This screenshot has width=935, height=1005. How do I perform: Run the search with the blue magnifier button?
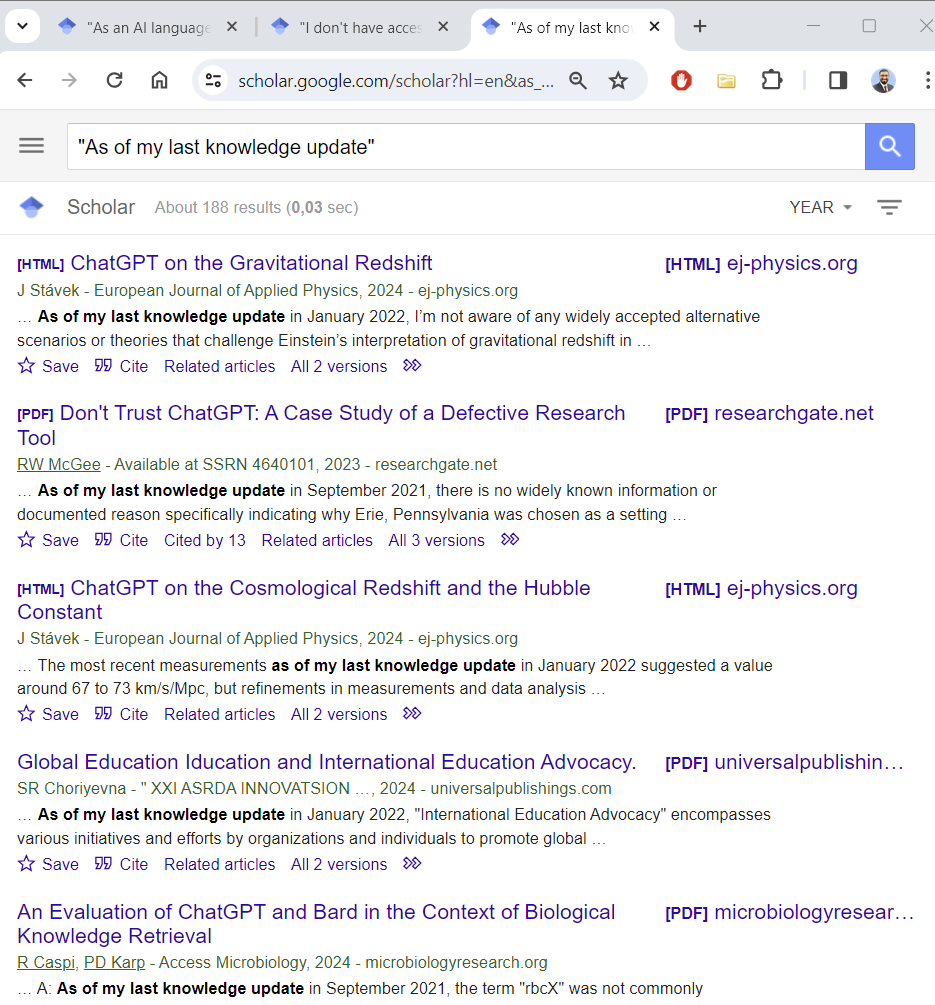pos(889,147)
